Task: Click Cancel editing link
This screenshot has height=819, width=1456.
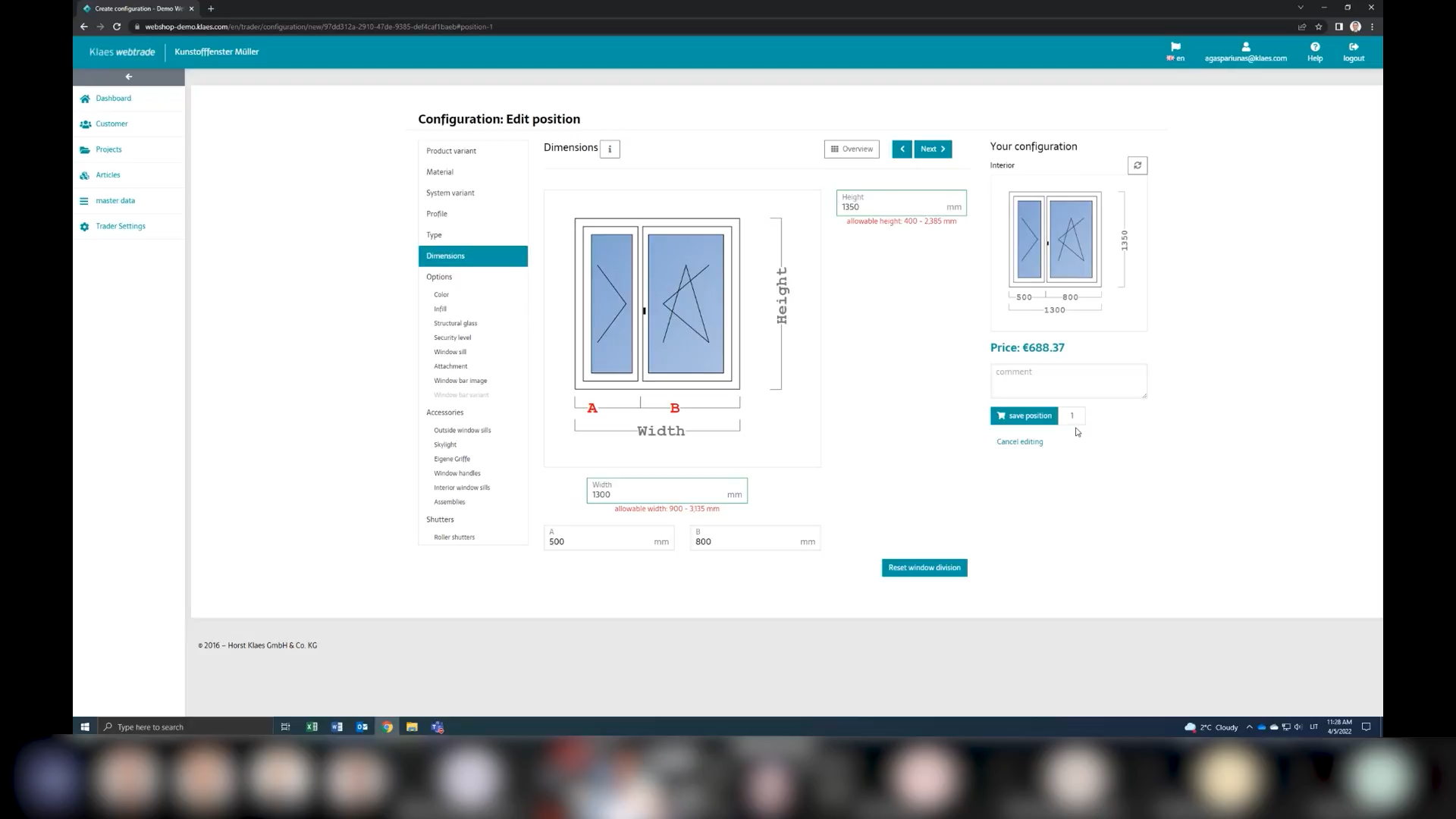Action: [x=1019, y=442]
